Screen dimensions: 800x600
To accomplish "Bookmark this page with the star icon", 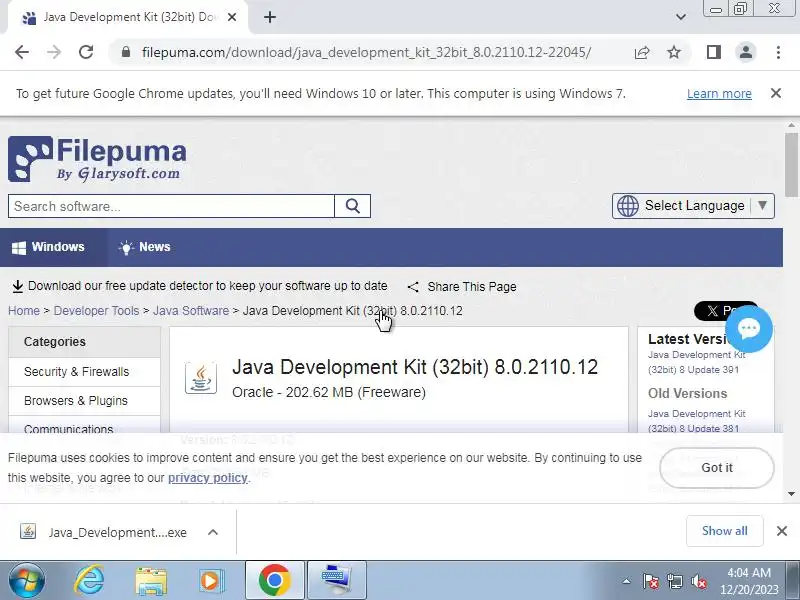I will [x=674, y=52].
